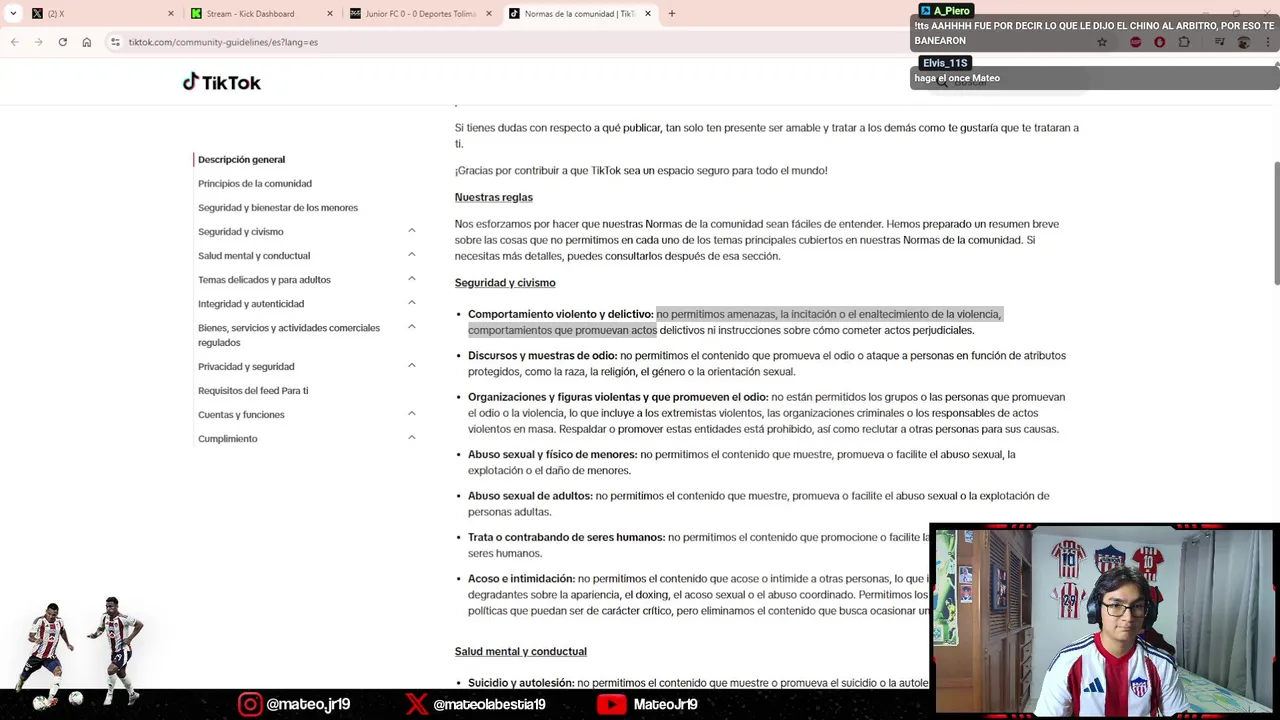Reload the current page
The image size is (1280, 720).
[62, 42]
